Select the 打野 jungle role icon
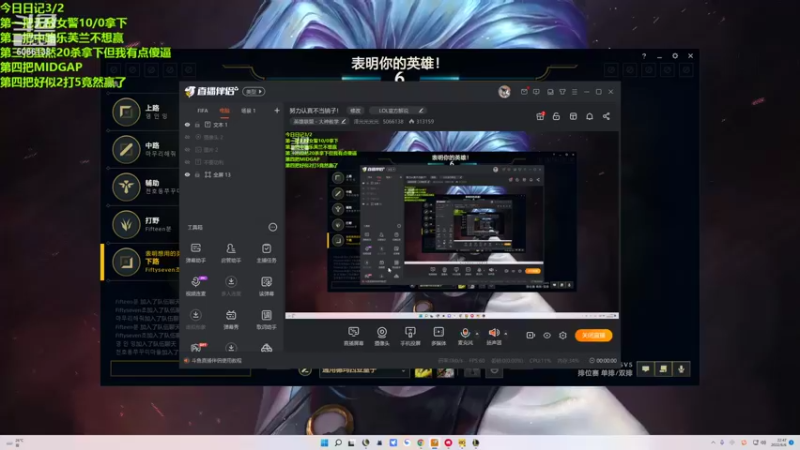800x450 pixels. click(126, 224)
